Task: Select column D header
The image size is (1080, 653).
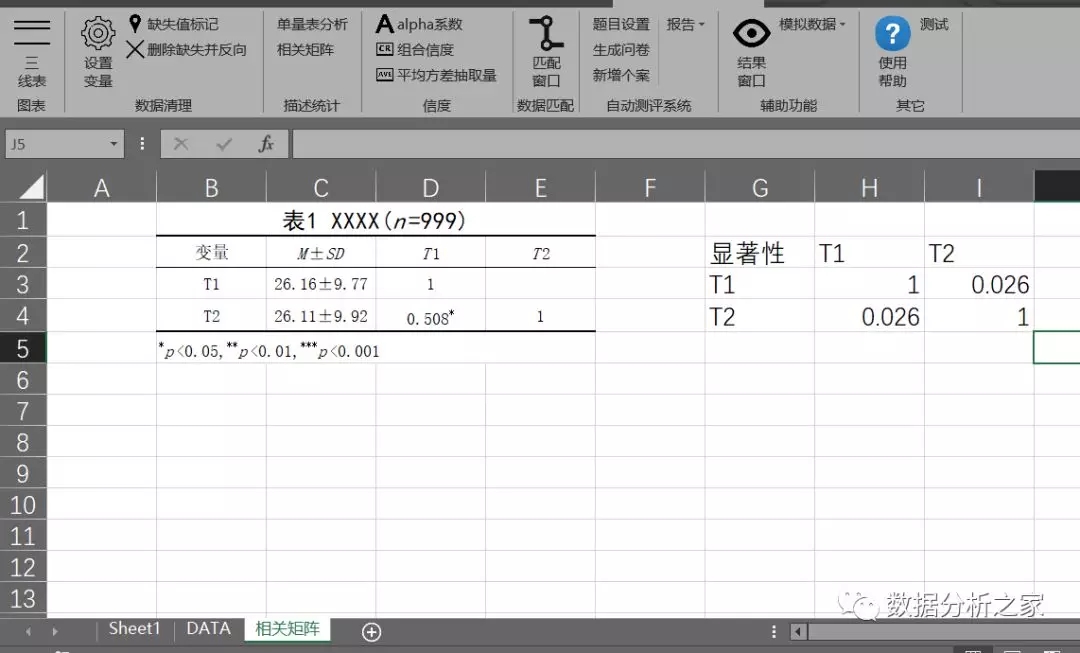Action: pyautogui.click(x=430, y=187)
